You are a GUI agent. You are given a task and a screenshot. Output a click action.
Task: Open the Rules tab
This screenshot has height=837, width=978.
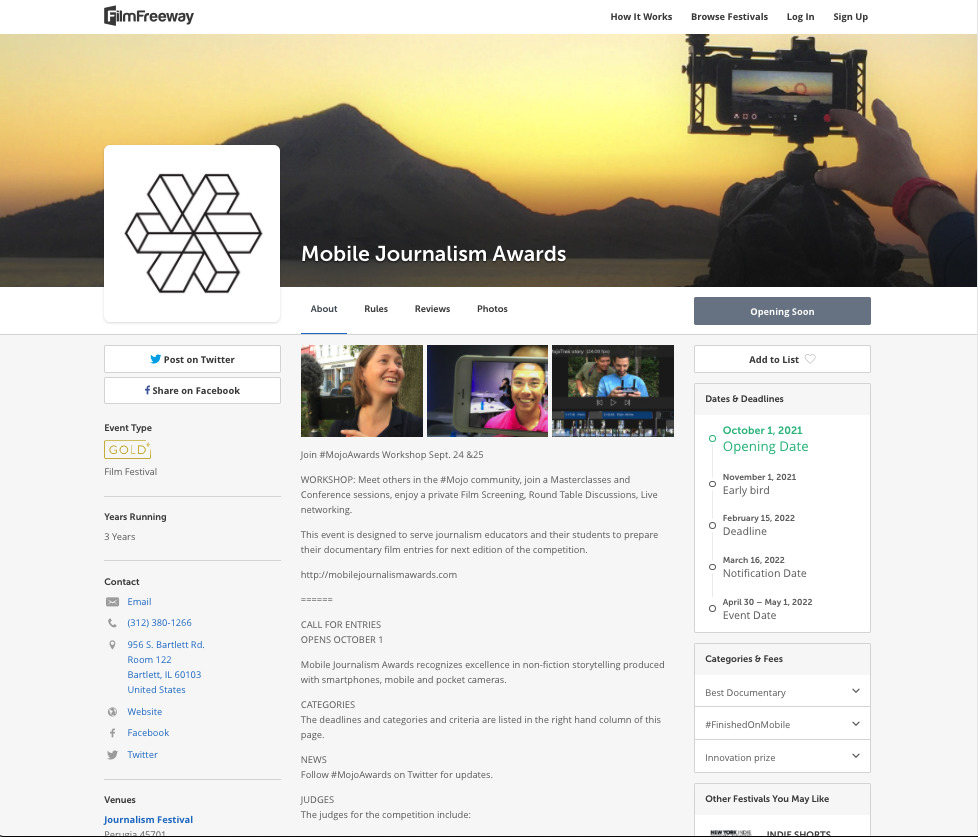pyautogui.click(x=376, y=309)
